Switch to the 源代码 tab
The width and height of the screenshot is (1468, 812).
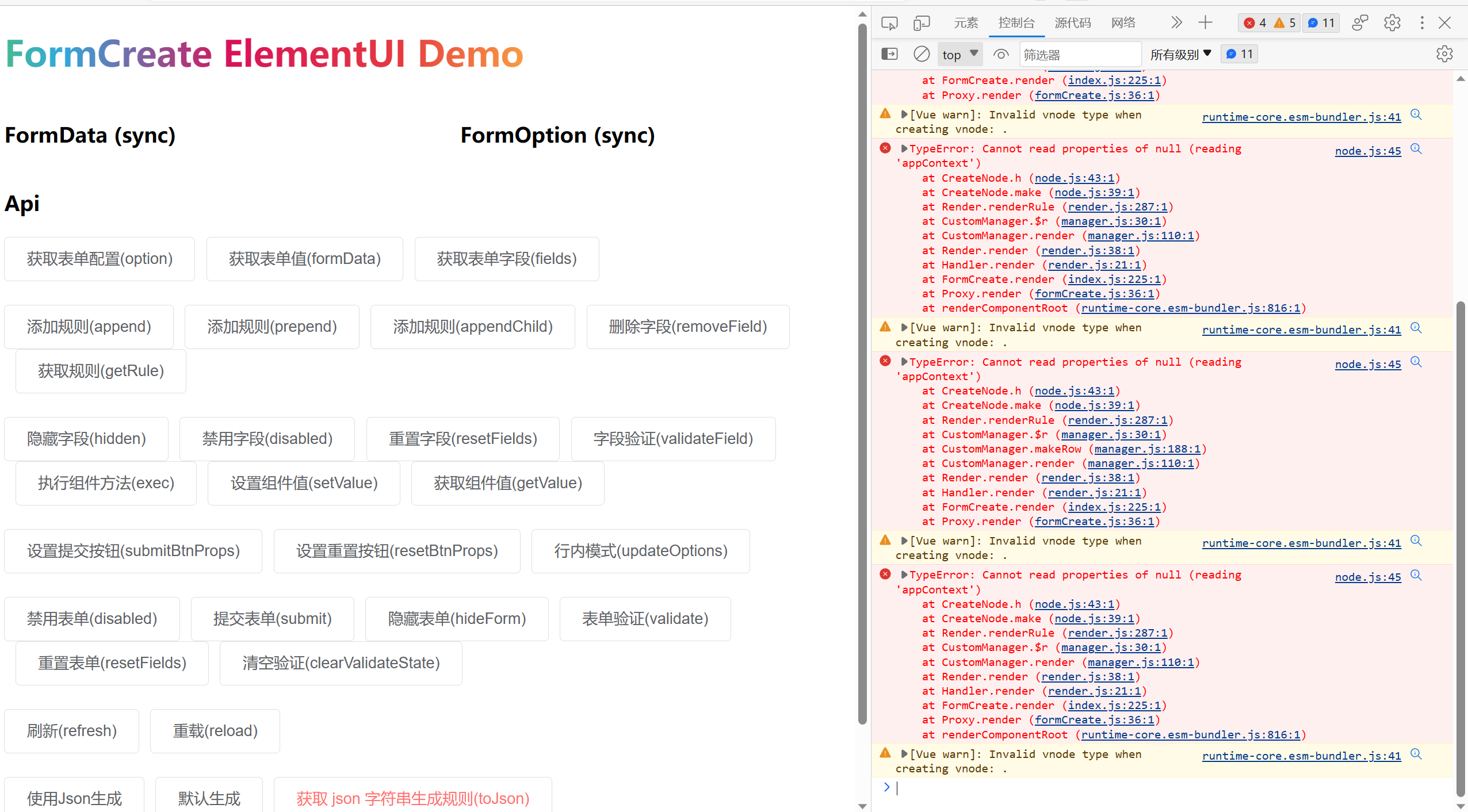click(x=1072, y=22)
